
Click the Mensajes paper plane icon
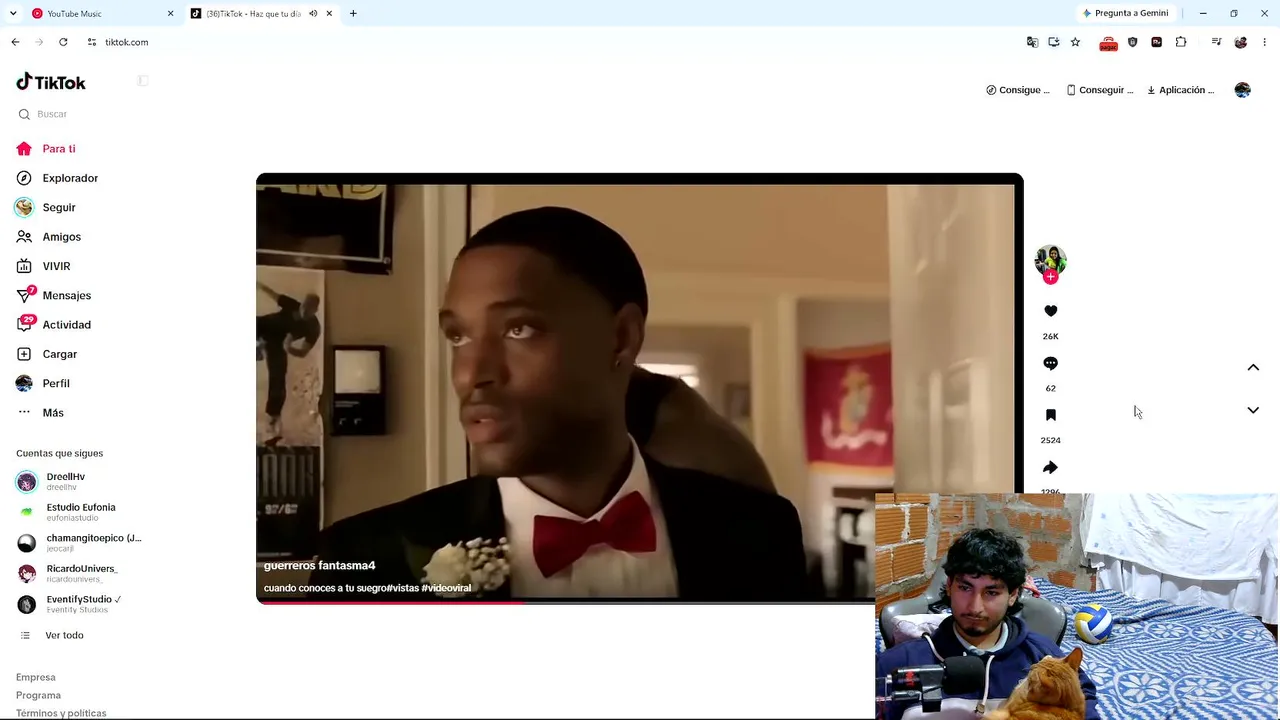click(24, 295)
